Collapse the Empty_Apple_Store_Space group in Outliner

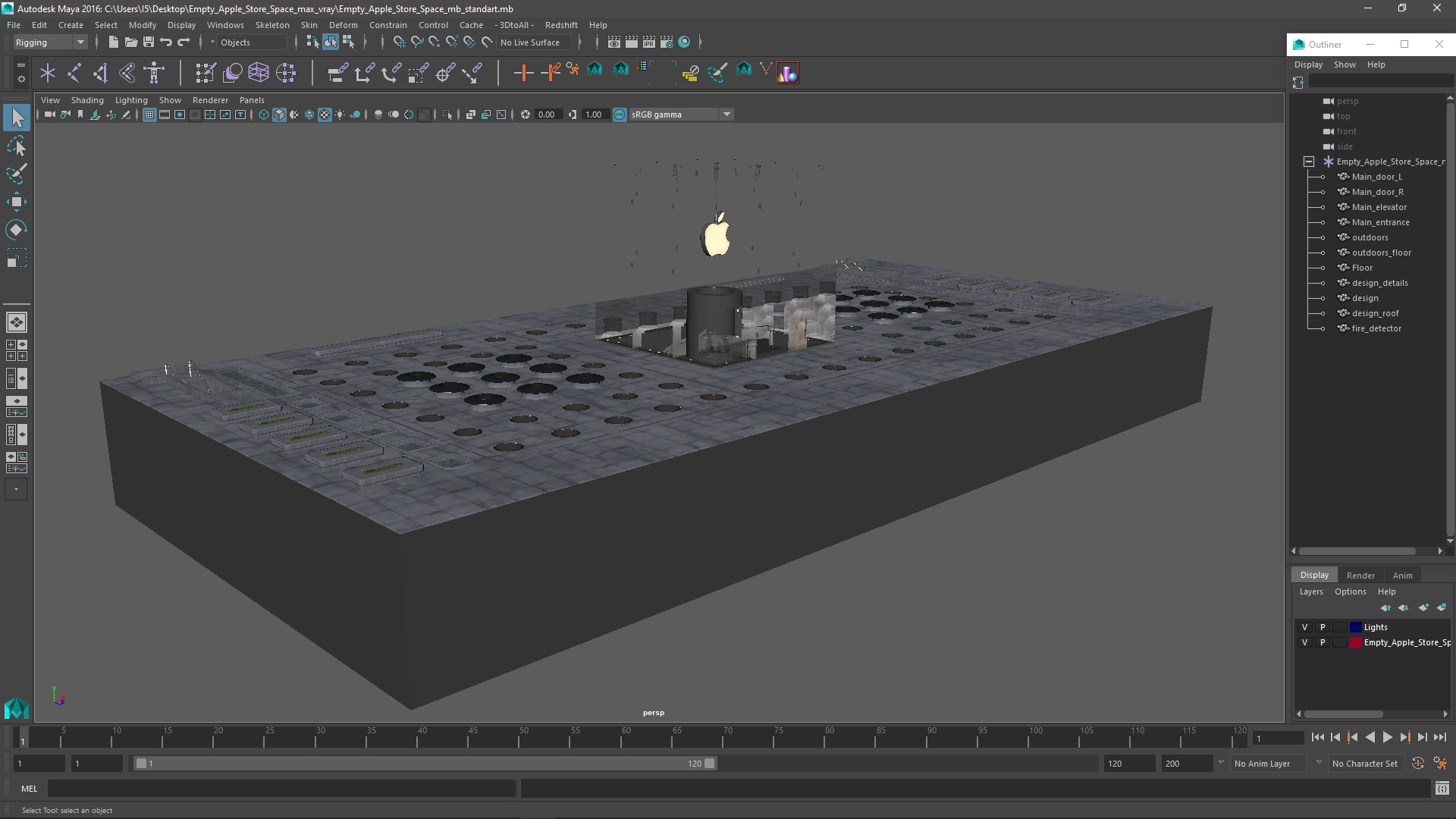coord(1309,162)
